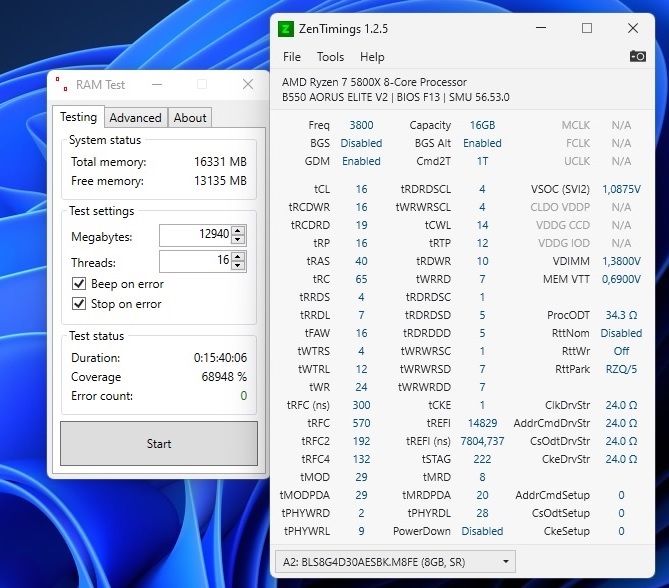The image size is (669, 588).
Task: Click the ProcODT value 34.3 Ω
Action: click(621, 315)
